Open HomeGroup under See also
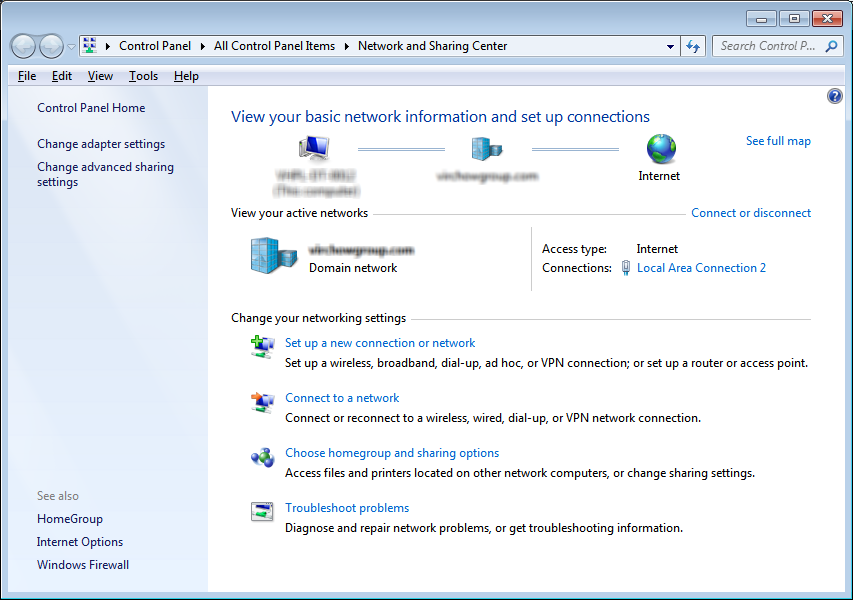This screenshot has height=600, width=853. pos(70,519)
